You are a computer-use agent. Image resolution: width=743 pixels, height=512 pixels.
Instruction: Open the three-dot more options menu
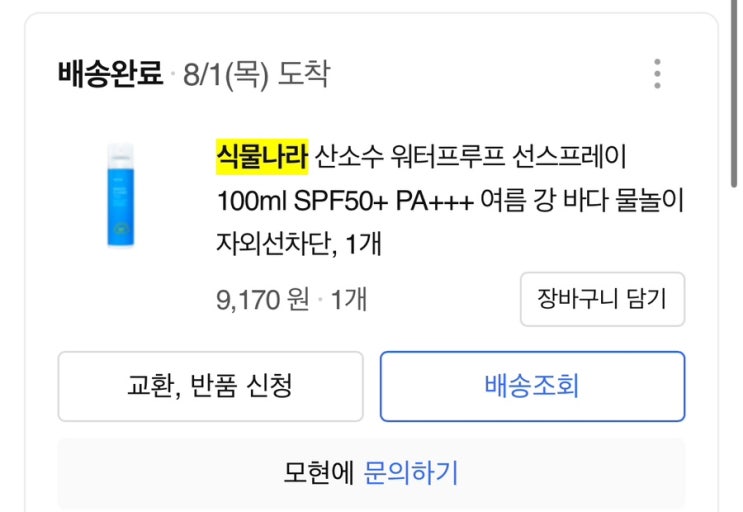click(x=657, y=74)
